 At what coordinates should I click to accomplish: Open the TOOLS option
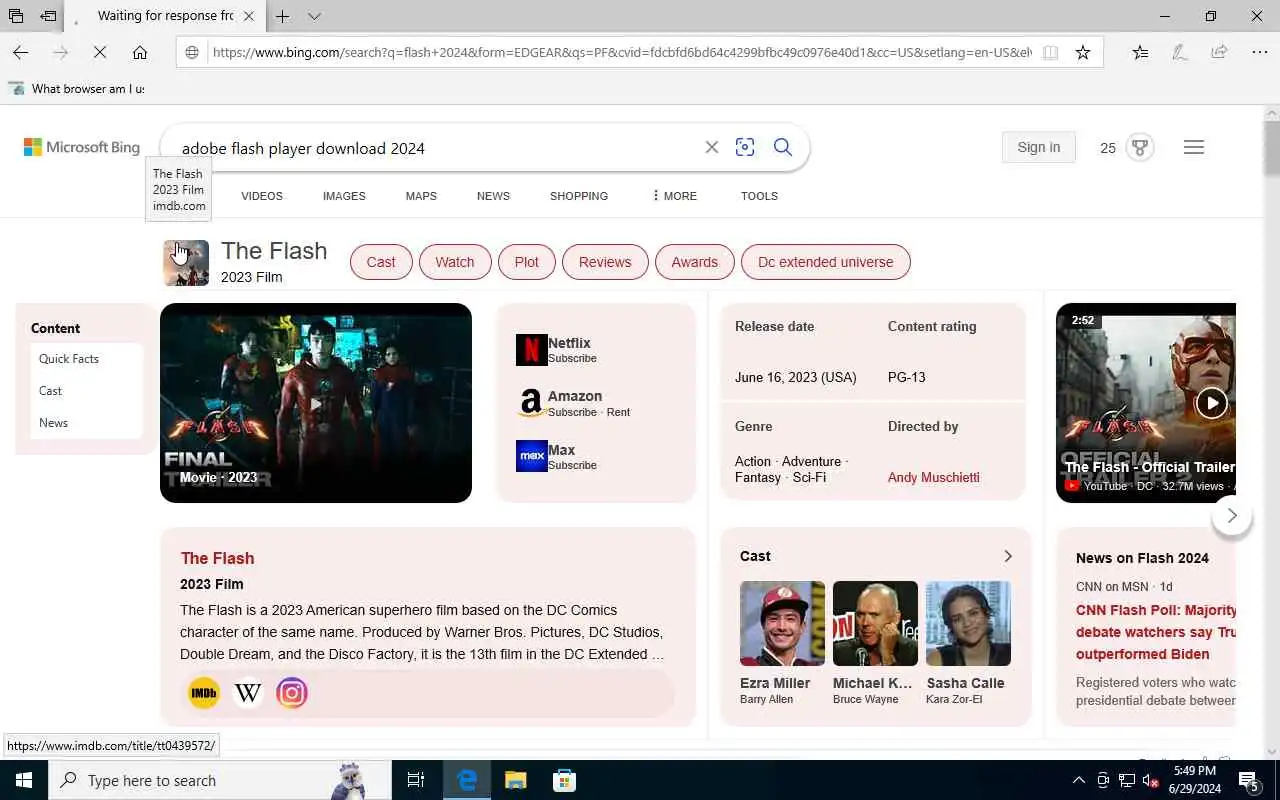759,196
